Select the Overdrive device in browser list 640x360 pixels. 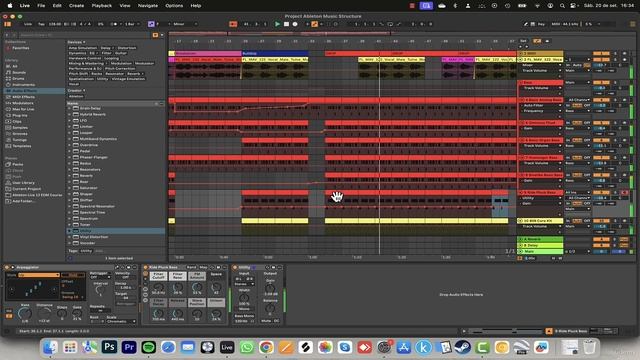pyautogui.click(x=89, y=145)
